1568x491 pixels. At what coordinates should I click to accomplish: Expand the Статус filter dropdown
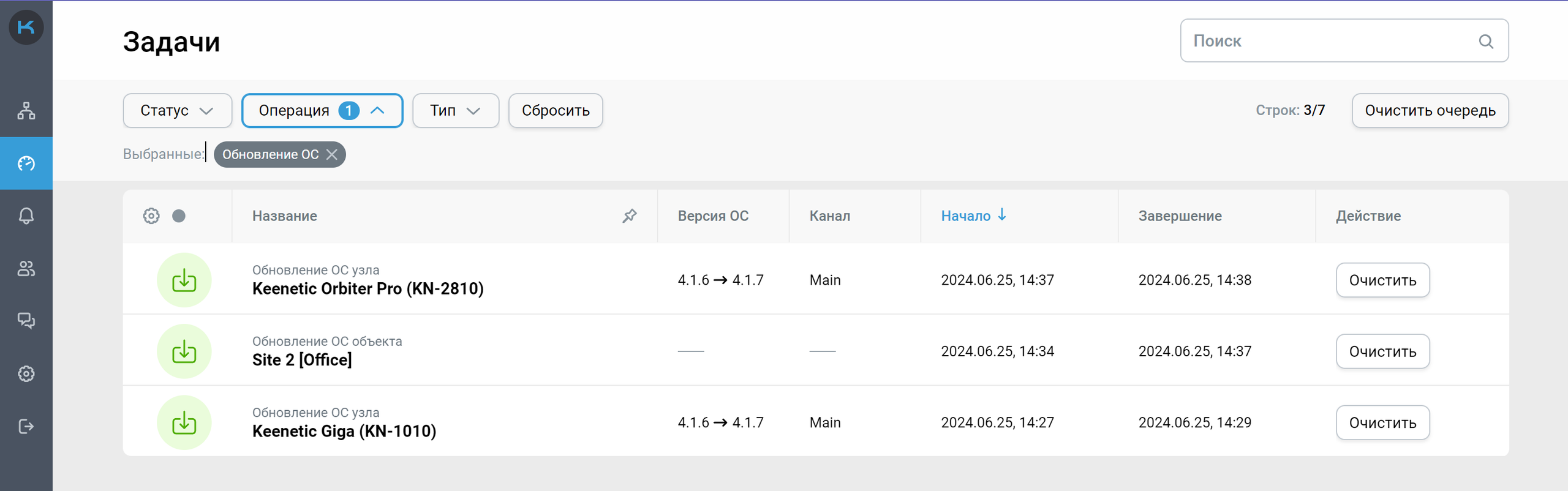[x=177, y=111]
